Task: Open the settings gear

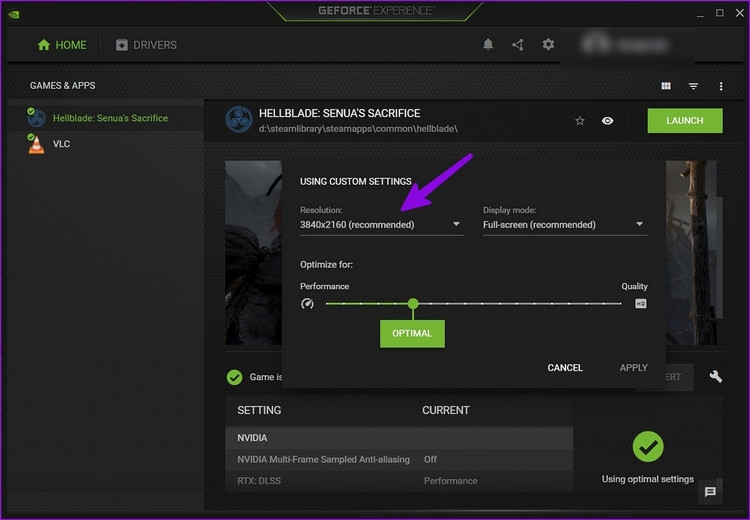Action: click(x=548, y=44)
